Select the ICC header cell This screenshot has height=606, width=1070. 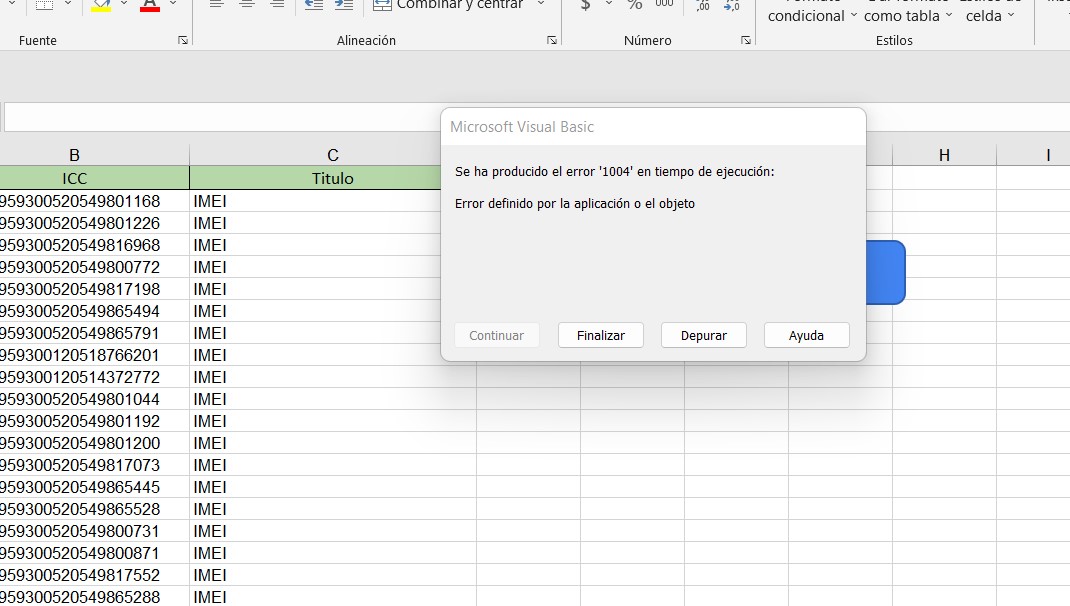click(x=94, y=178)
